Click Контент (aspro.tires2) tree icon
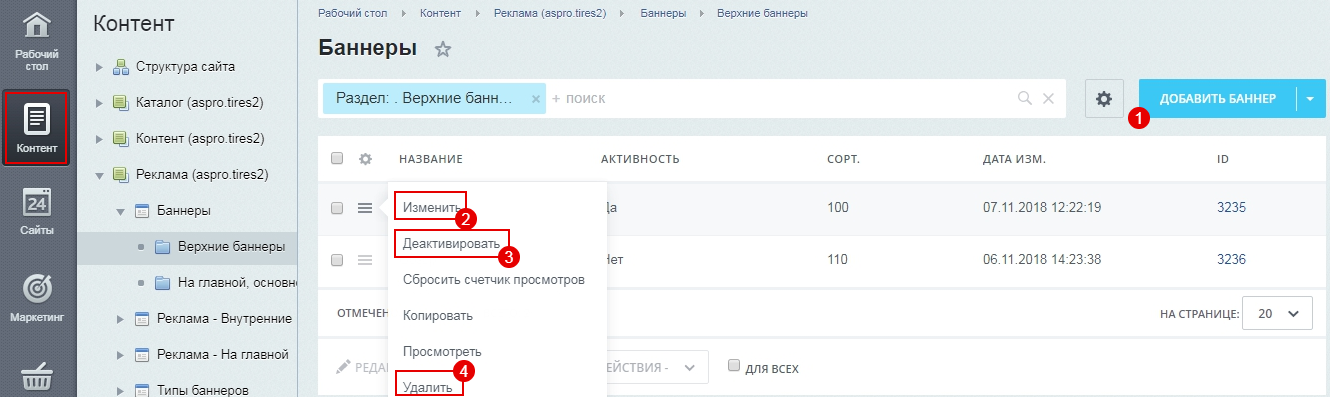 pos(120,139)
